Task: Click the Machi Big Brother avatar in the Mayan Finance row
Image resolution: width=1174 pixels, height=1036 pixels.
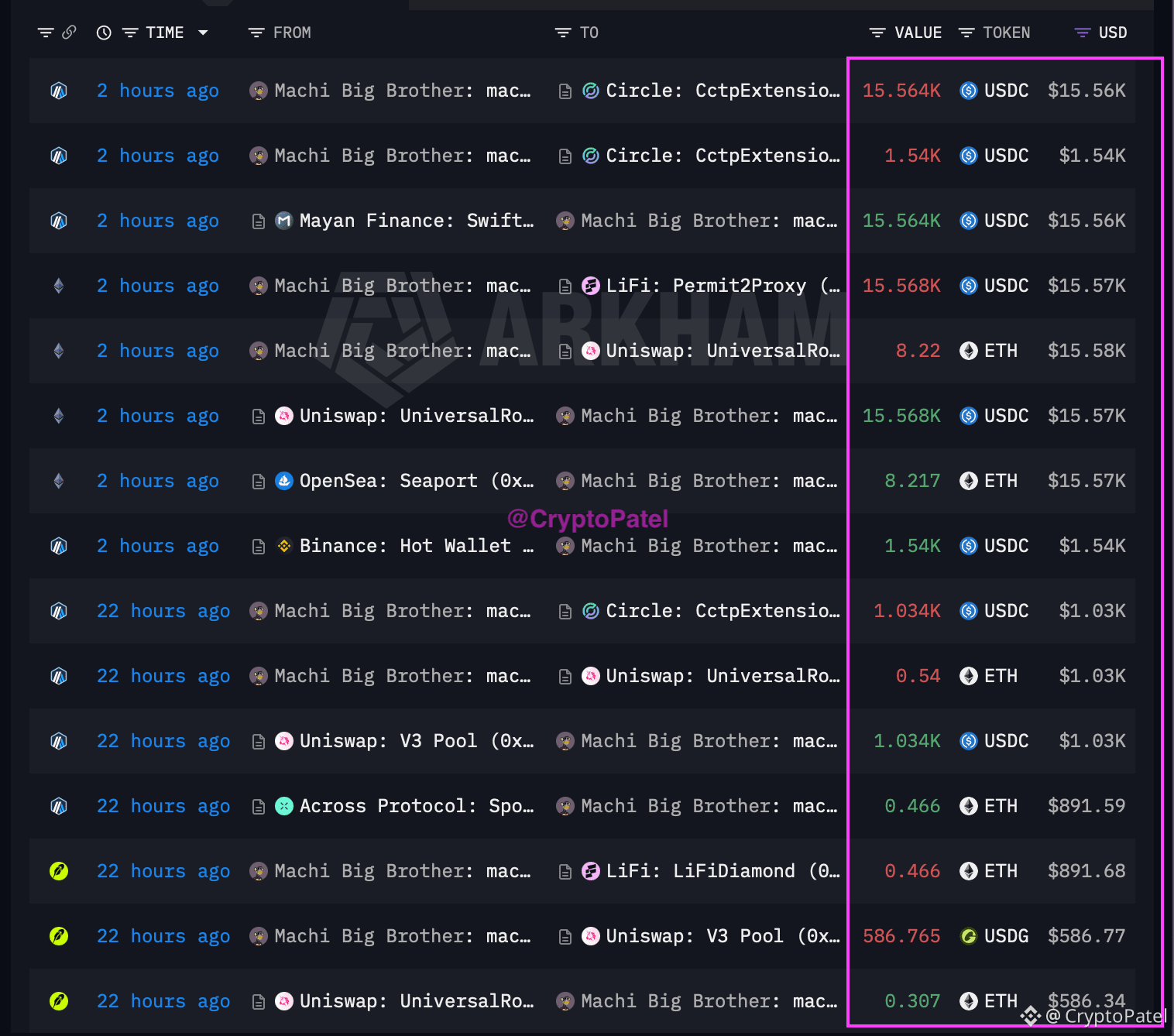Action: 565,221
